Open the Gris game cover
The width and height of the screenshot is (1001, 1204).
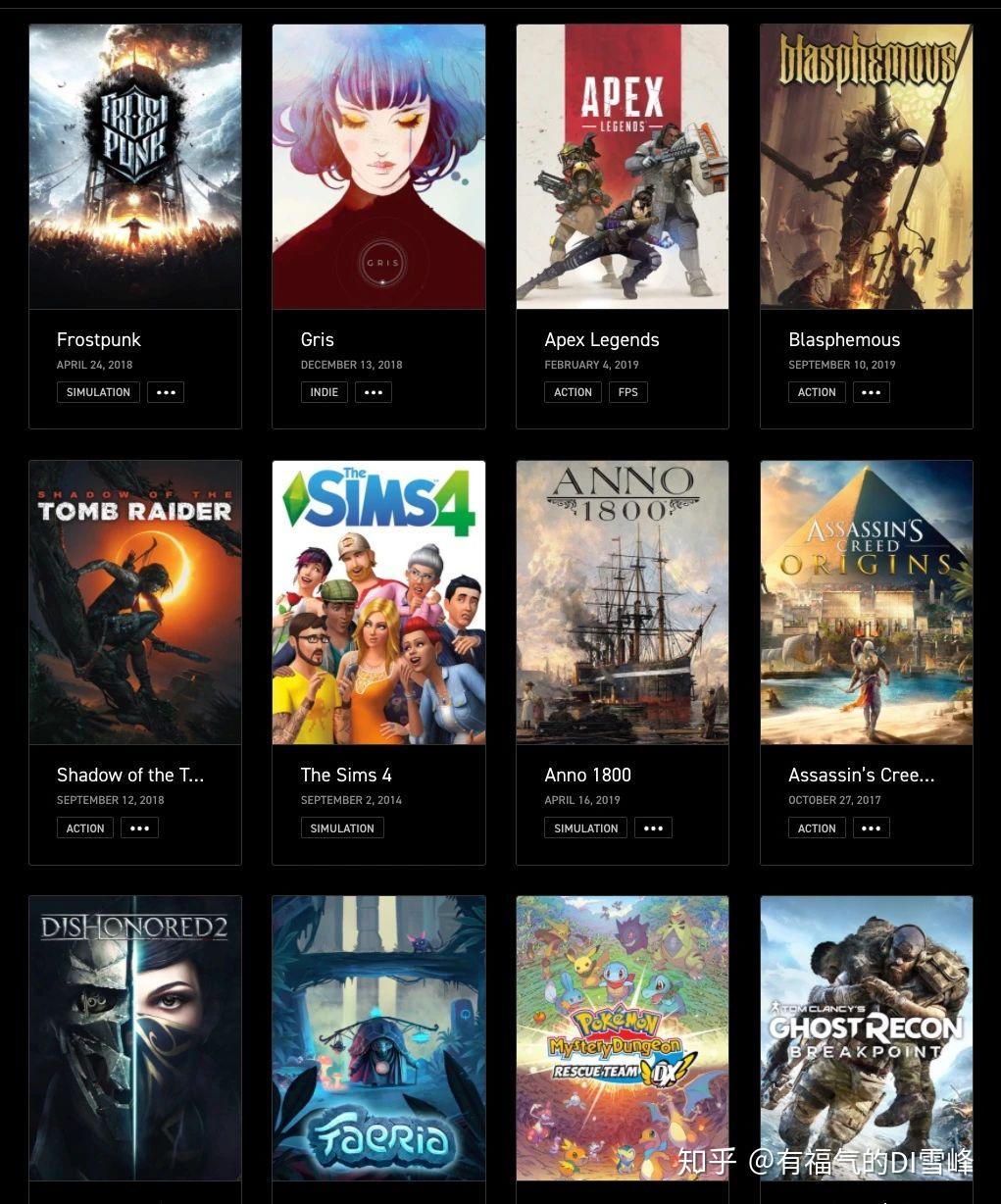pos(378,167)
